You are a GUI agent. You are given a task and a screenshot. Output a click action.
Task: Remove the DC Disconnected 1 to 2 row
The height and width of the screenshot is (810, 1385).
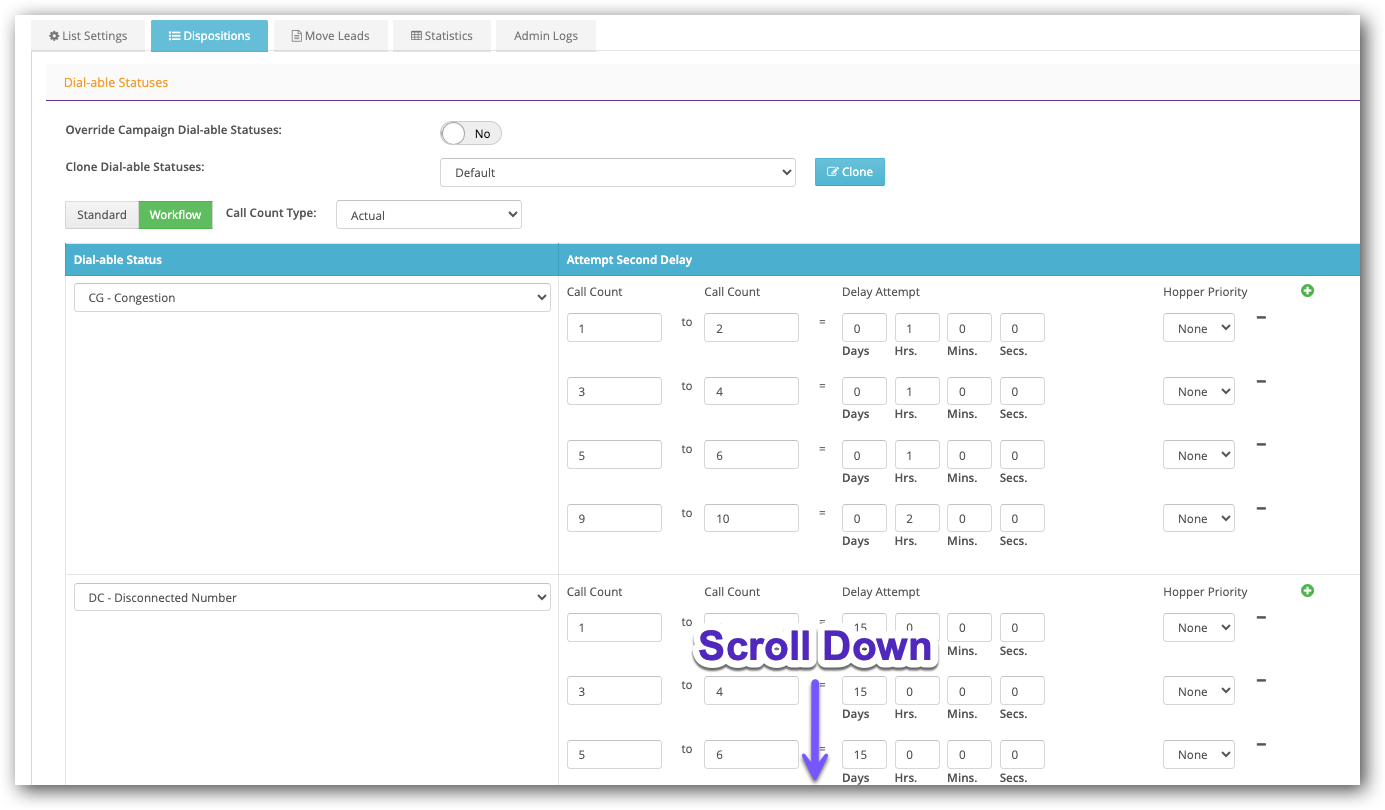[x=1261, y=618]
